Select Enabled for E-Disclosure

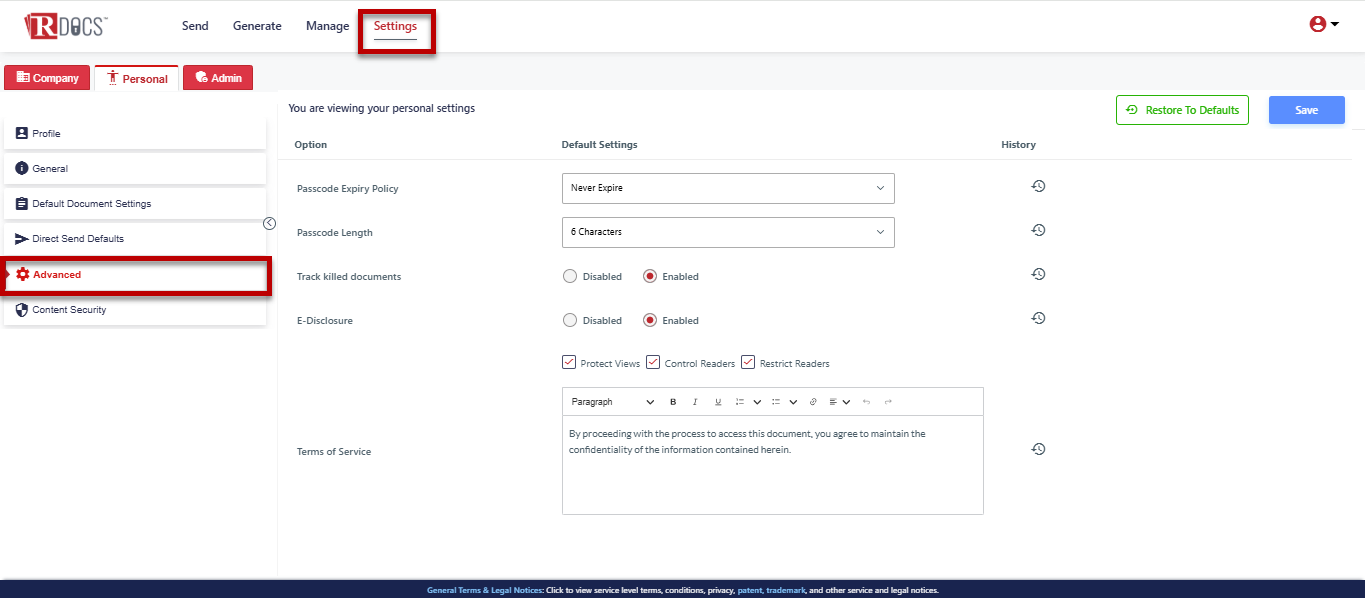tap(650, 320)
